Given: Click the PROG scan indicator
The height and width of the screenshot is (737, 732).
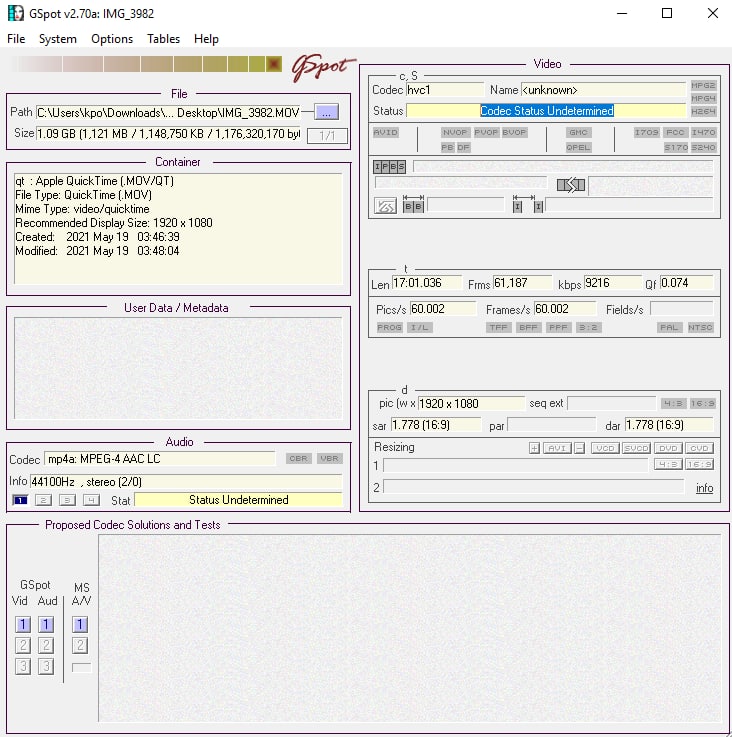Looking at the screenshot, I should (x=389, y=327).
